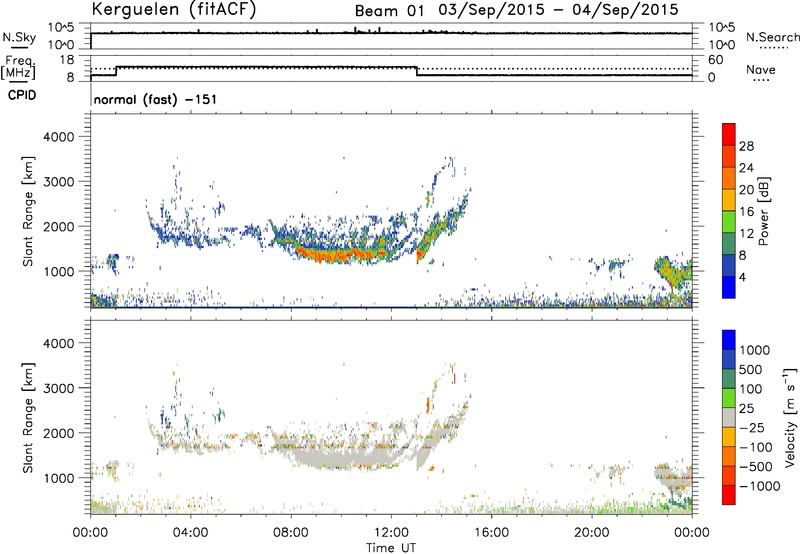Click the 12 label on power colorbar
This screenshot has height=554, width=800.
pos(746,233)
